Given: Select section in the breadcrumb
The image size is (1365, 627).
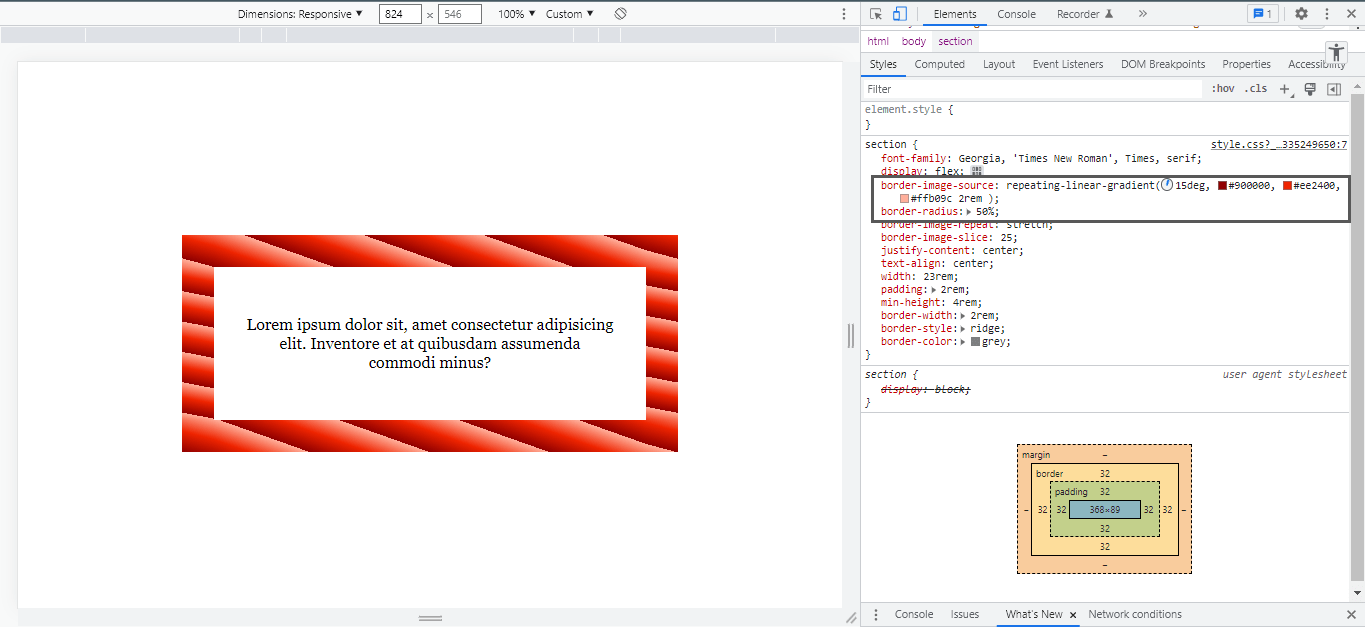Looking at the screenshot, I should pyautogui.click(x=955, y=41).
